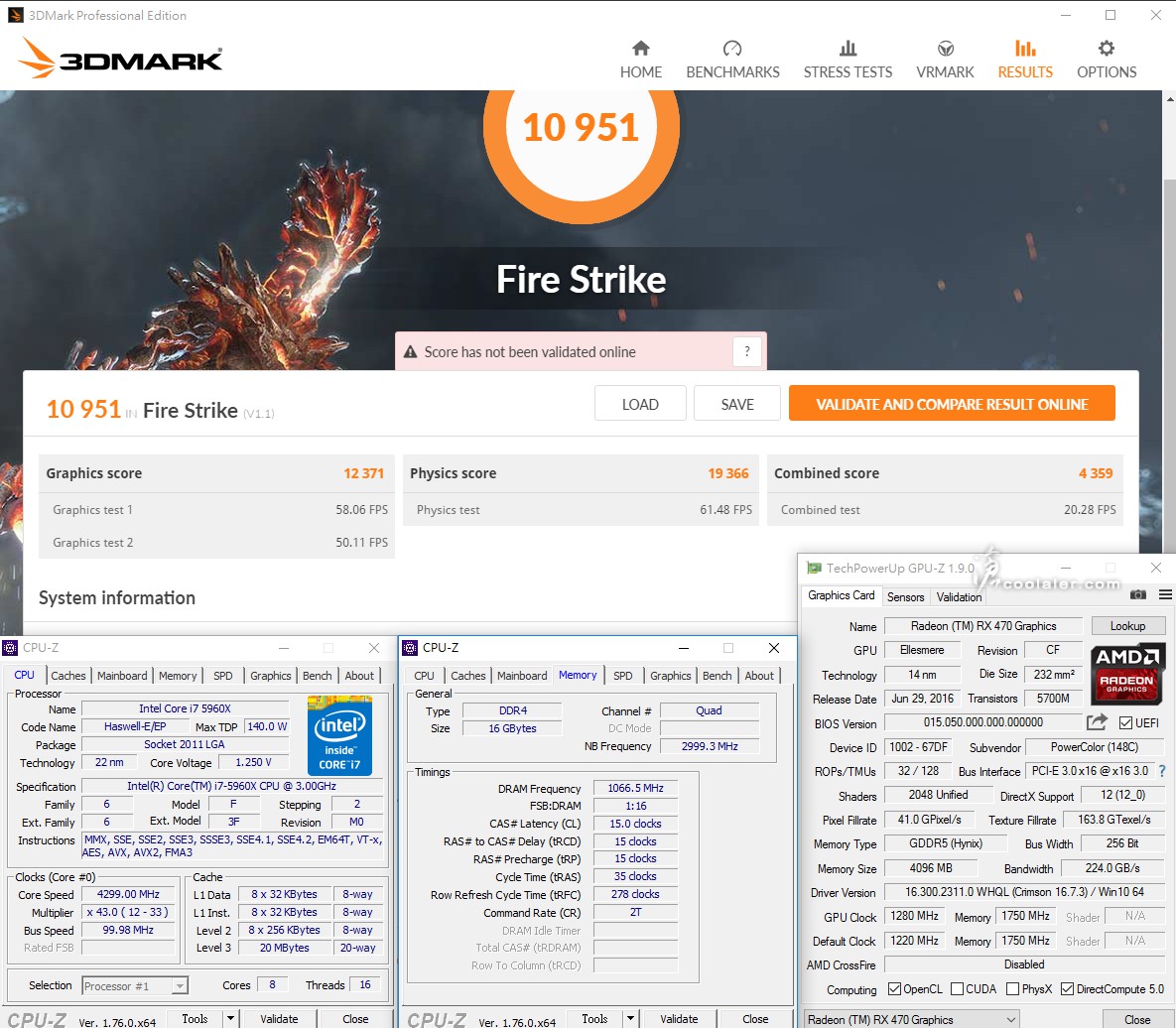Click Validate and Compare Result Online
Screen dimensions: 1176x1028
click(x=952, y=404)
